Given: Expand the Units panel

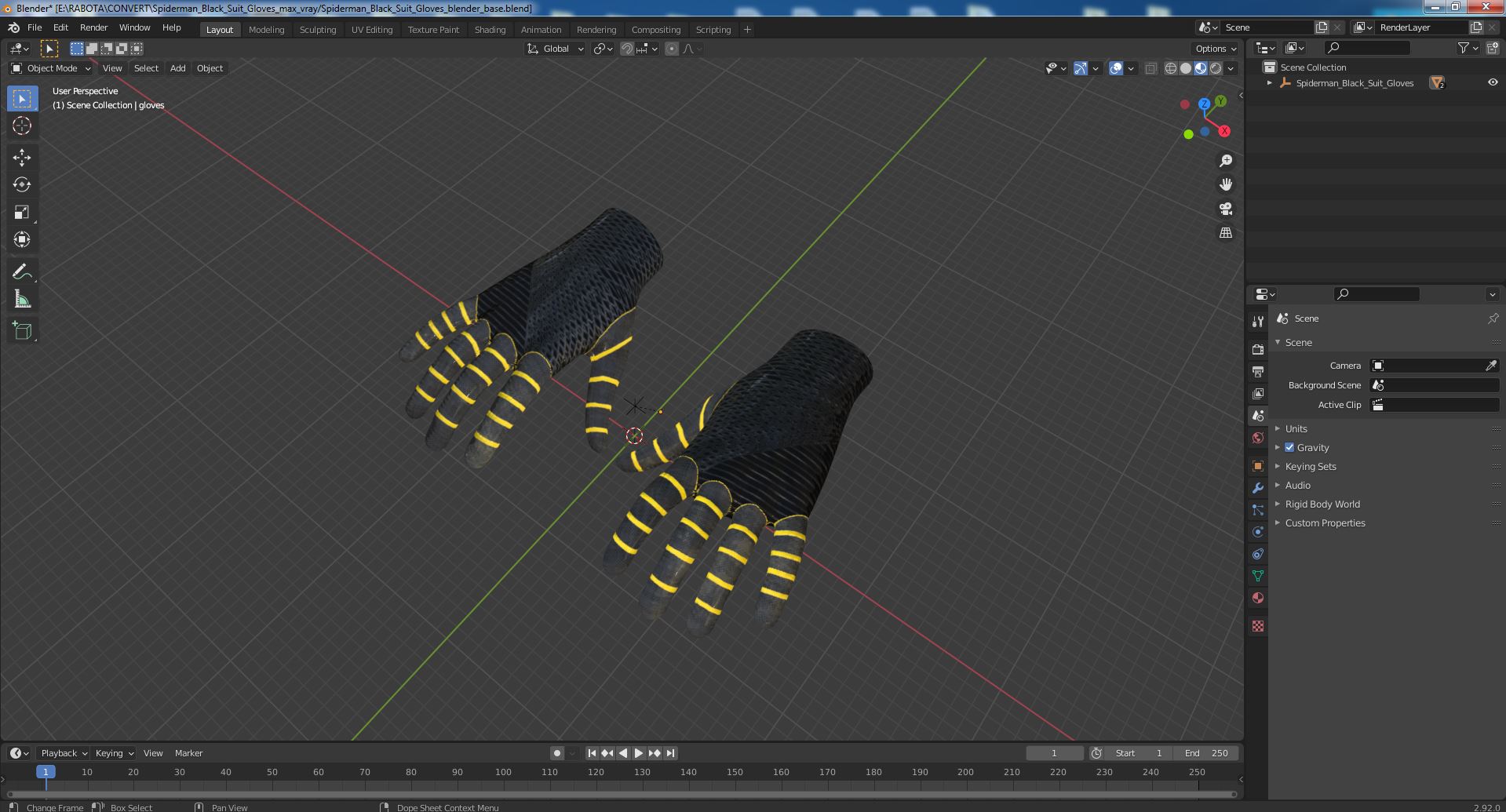Looking at the screenshot, I should coord(1296,428).
